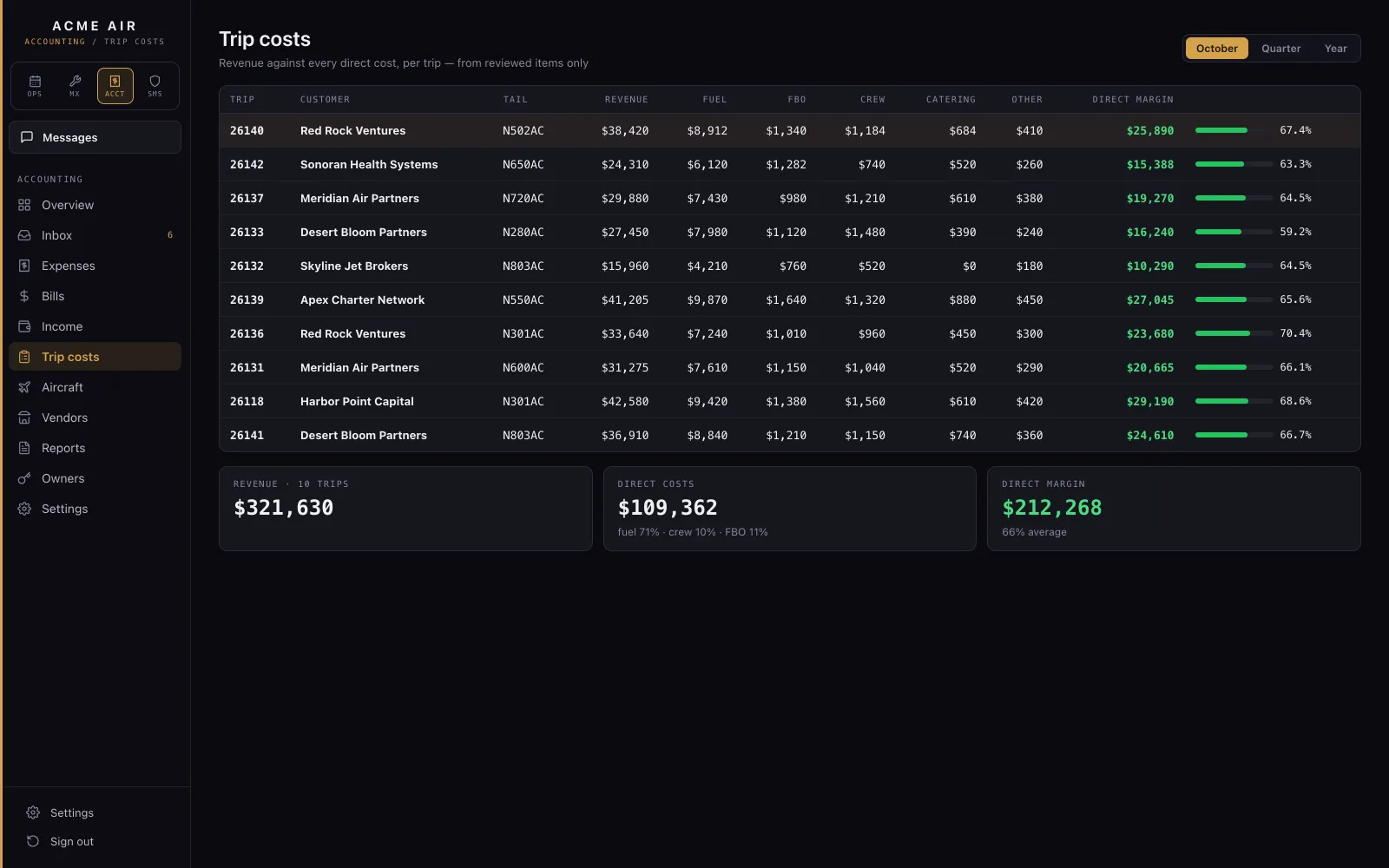Click the Vendors storefront icon
This screenshot has width=1389, height=868.
pyautogui.click(x=24, y=418)
